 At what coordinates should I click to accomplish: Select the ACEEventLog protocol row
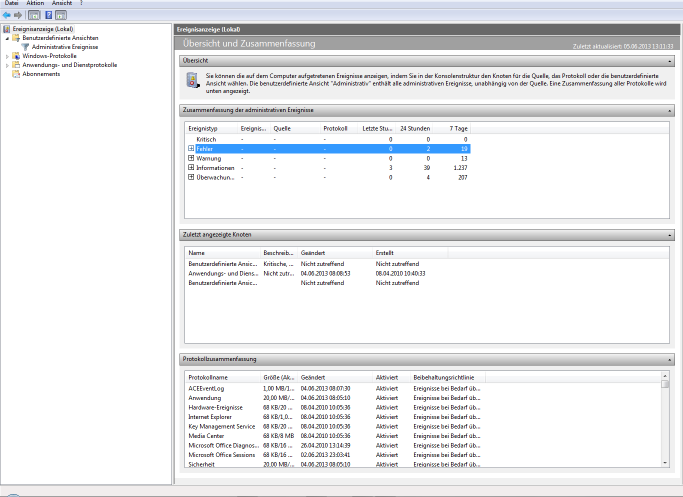[335, 389]
